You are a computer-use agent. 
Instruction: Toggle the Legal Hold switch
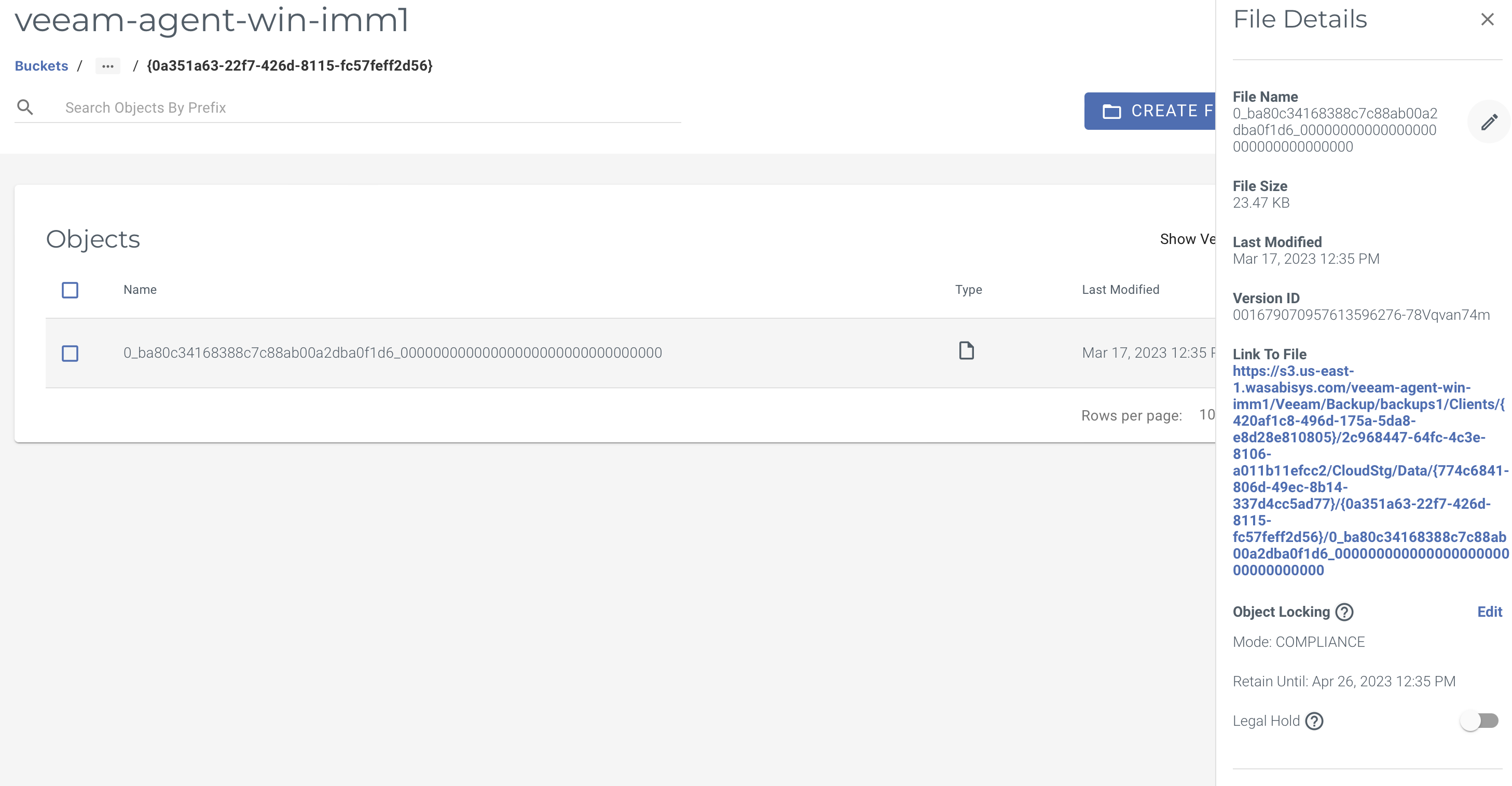pyautogui.click(x=1479, y=721)
